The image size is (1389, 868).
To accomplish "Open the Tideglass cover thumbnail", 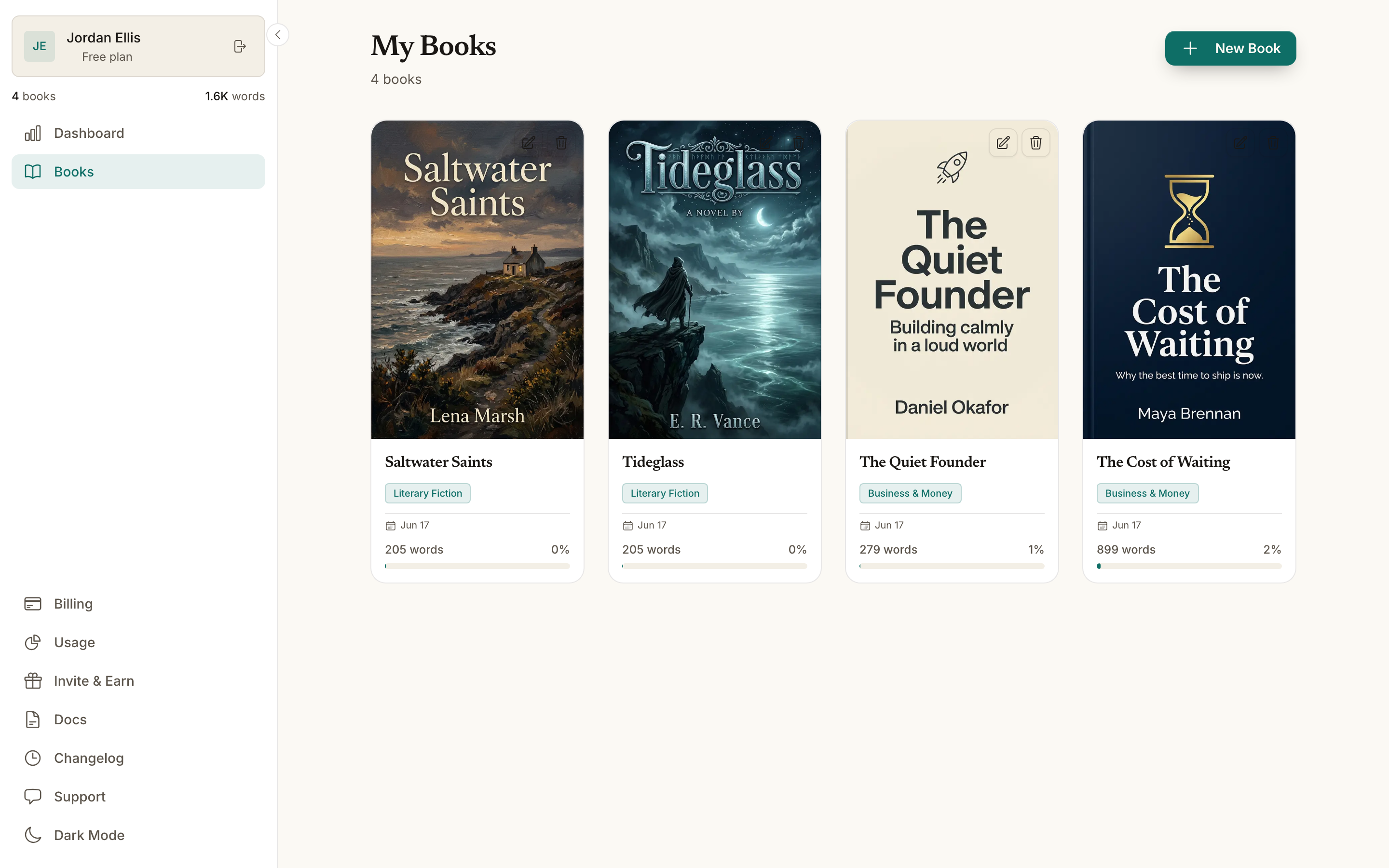I will click(x=714, y=280).
